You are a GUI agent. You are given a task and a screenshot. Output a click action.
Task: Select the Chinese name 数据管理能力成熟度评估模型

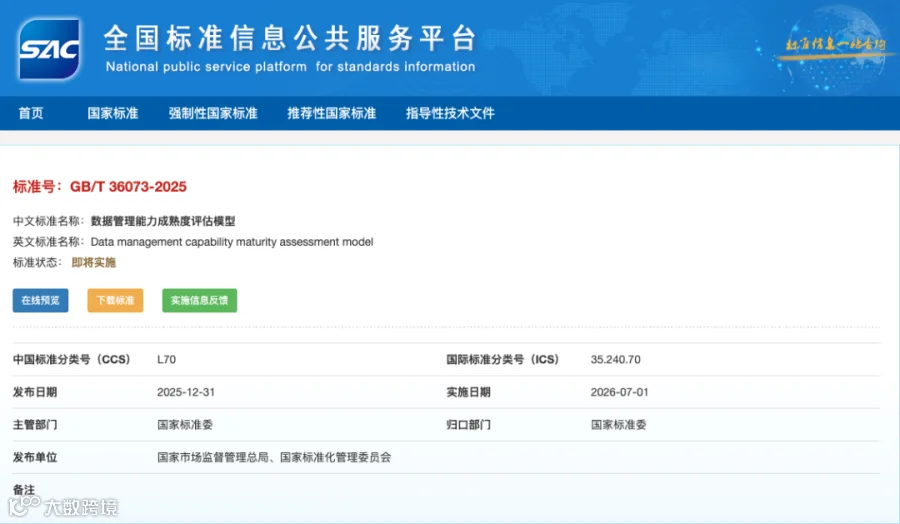pyautogui.click(x=163, y=221)
